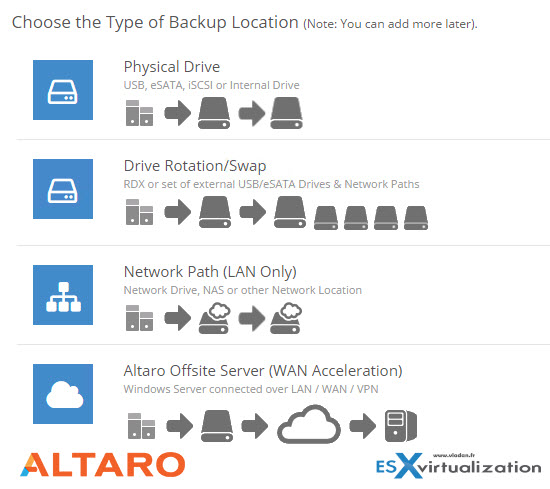Screen dimensions: 550x489
Task: Click the Physical Drive title text
Action: (x=172, y=67)
